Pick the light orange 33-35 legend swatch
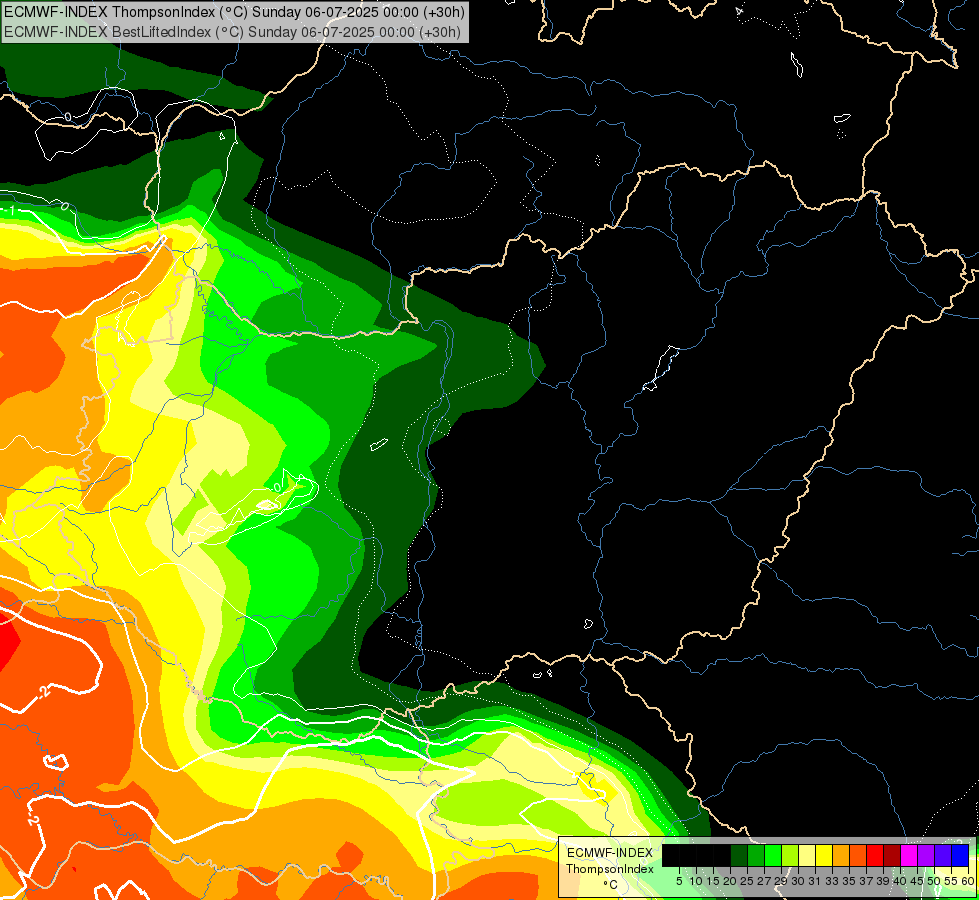 coord(840,855)
